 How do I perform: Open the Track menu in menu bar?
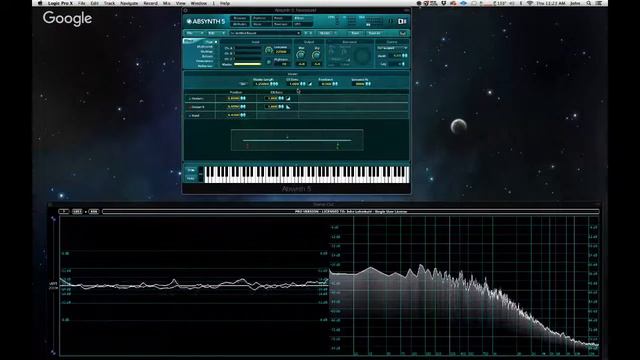click(109, 3)
